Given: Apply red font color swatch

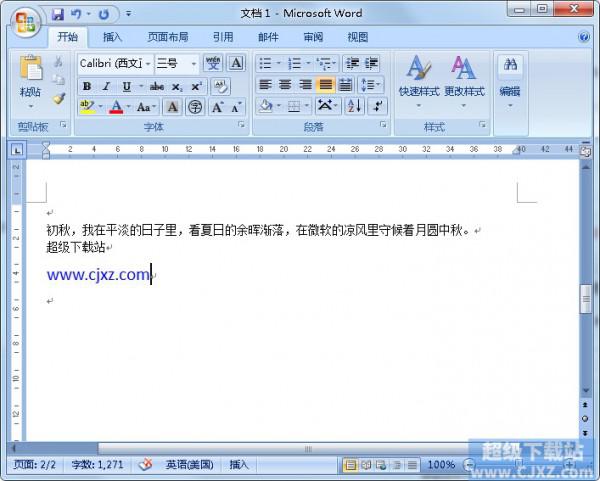Looking at the screenshot, I should coord(116,107).
